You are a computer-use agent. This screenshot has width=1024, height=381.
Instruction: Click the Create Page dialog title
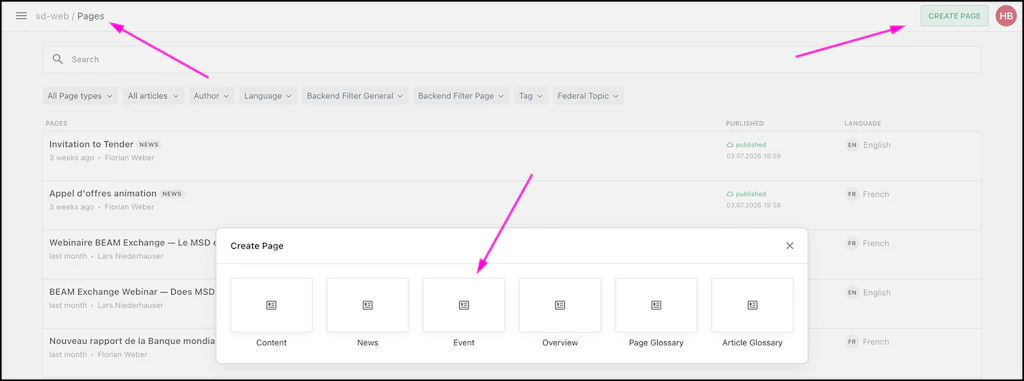[257, 246]
